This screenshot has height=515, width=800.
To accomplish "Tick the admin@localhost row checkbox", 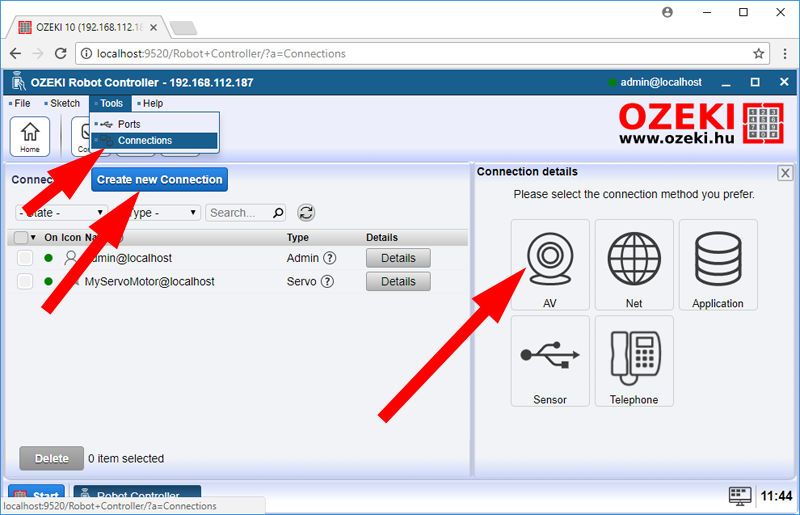I will point(25,258).
